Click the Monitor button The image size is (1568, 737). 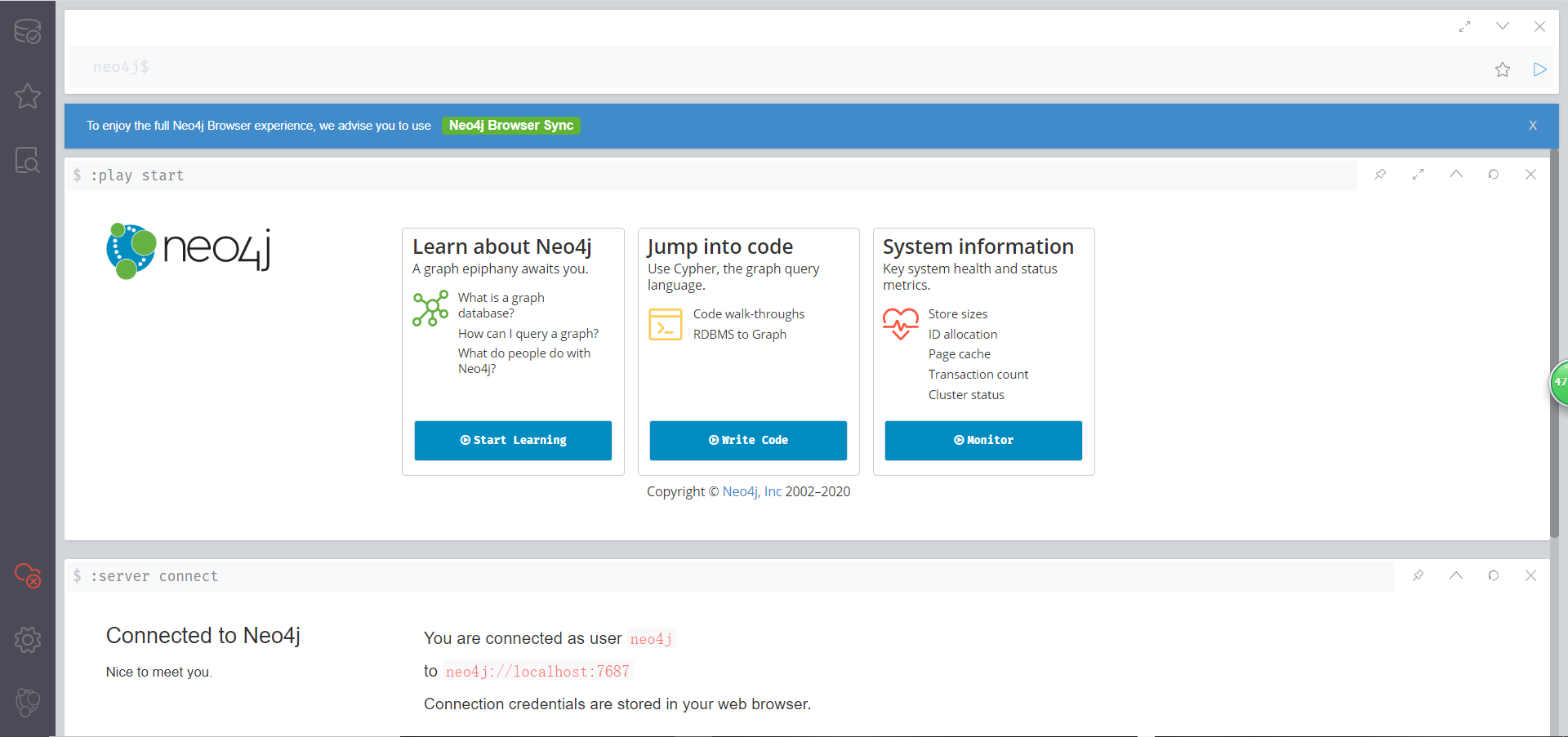tap(983, 441)
